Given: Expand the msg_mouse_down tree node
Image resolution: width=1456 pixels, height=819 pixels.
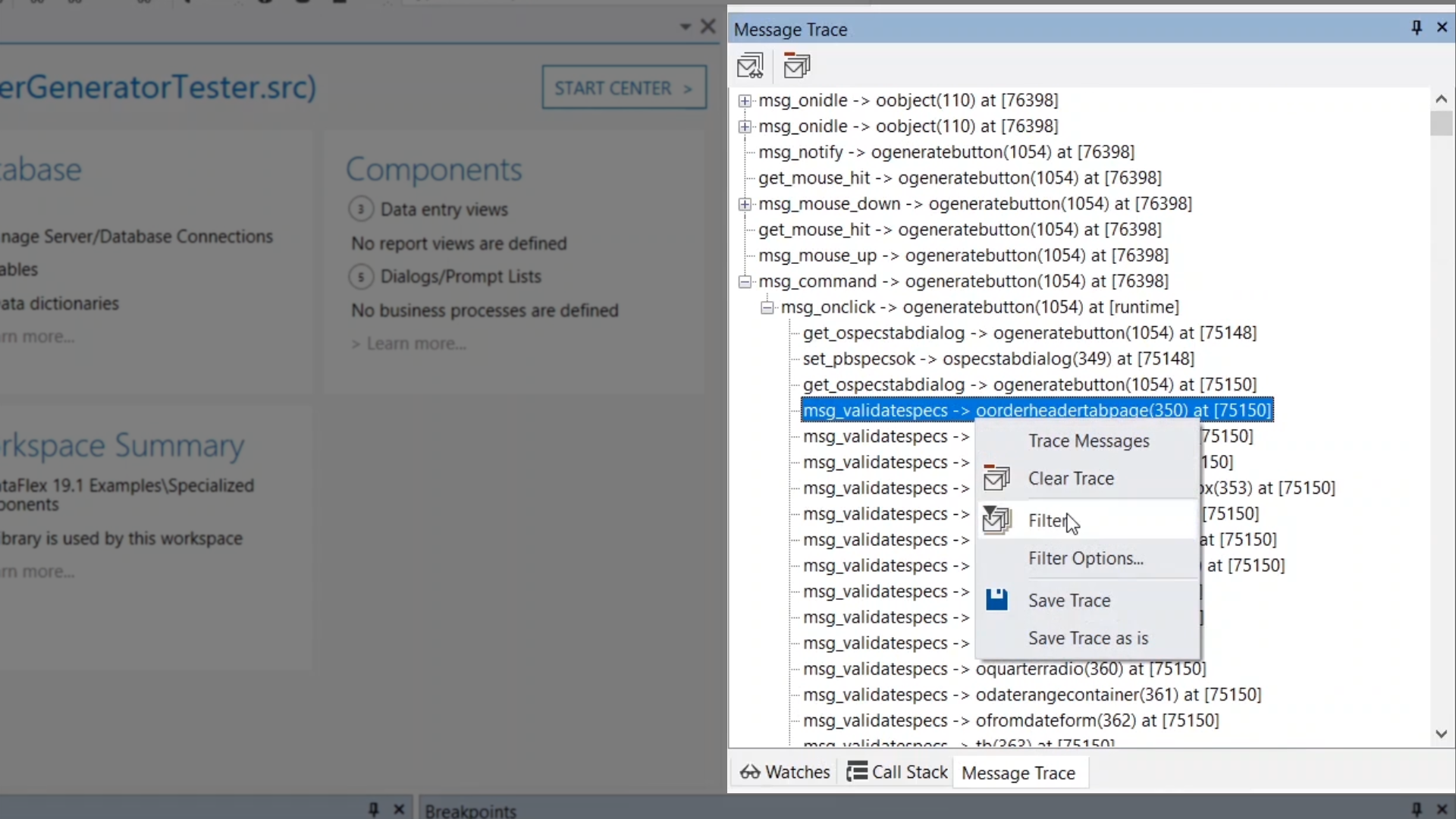Looking at the screenshot, I should 745,204.
